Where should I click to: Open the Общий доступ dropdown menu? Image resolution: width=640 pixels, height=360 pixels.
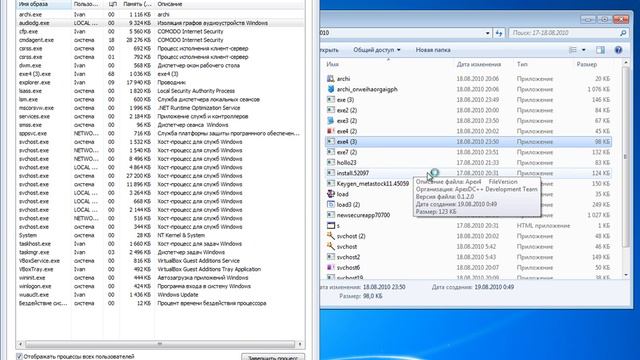pyautogui.click(x=377, y=50)
